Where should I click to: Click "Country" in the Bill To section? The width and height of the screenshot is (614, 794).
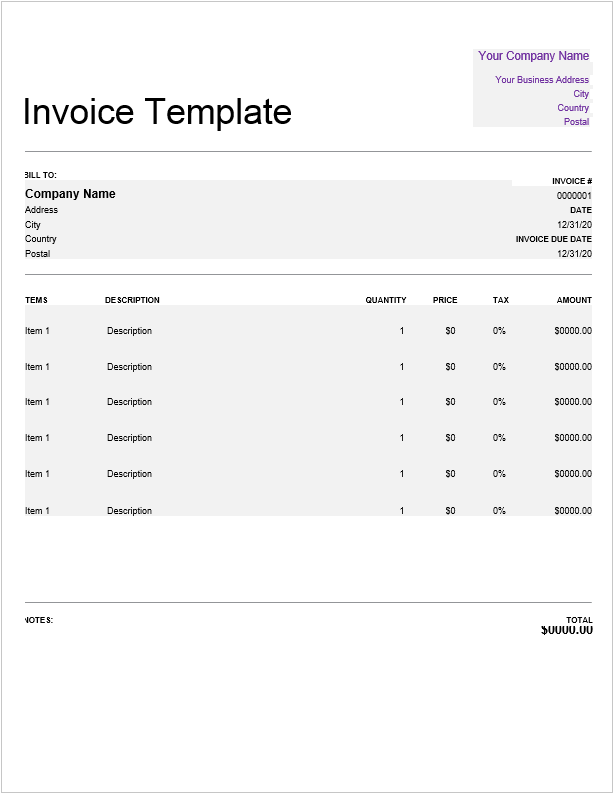(40, 239)
